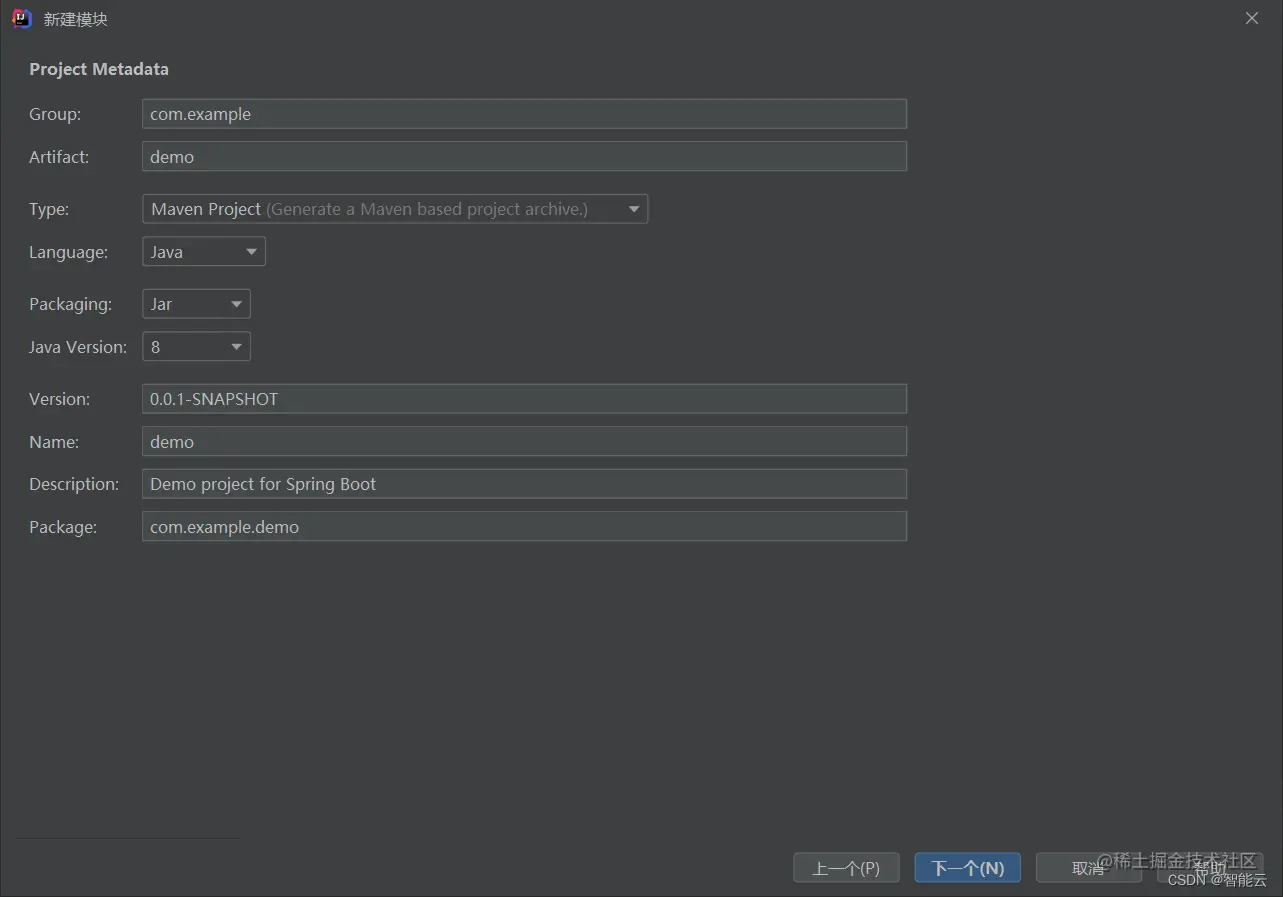Click the Description label text

(74, 484)
